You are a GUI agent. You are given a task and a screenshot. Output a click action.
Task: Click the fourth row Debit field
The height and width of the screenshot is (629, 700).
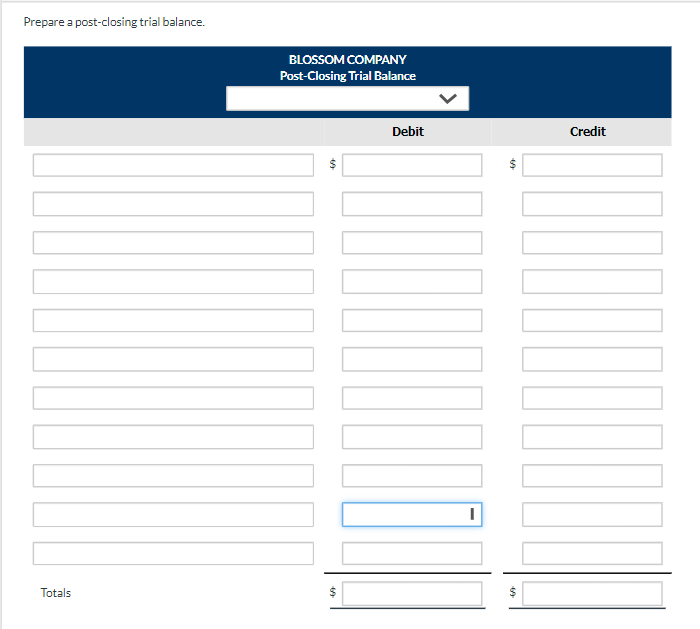pos(412,281)
